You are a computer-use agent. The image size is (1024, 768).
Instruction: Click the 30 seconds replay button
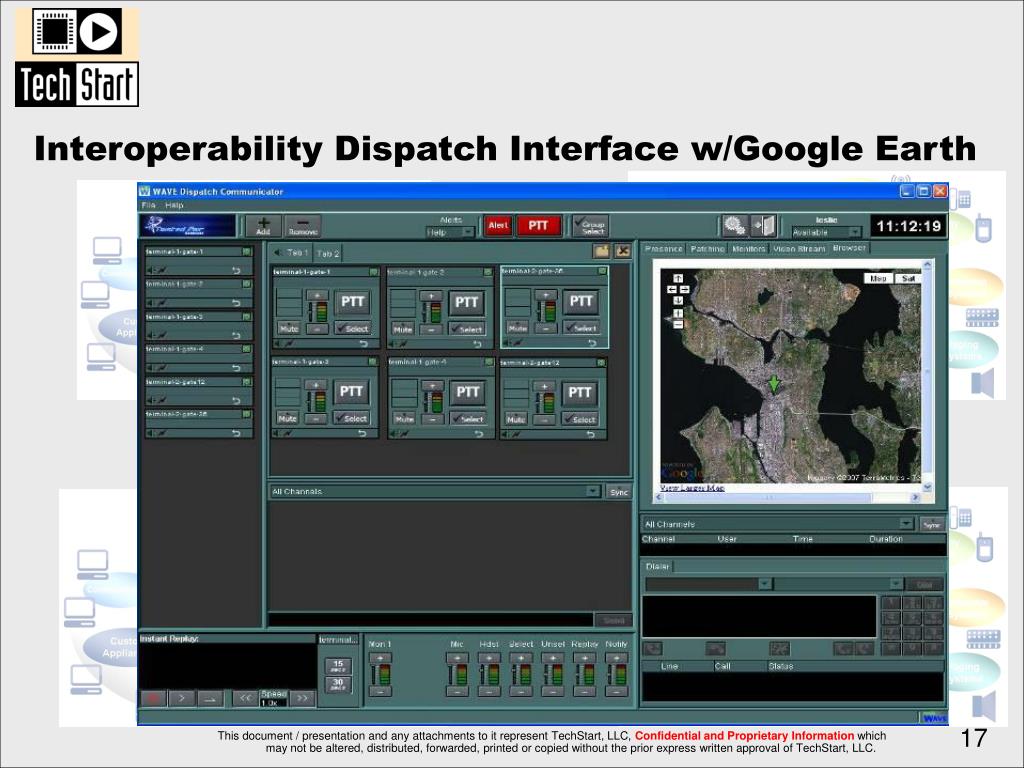[x=338, y=684]
